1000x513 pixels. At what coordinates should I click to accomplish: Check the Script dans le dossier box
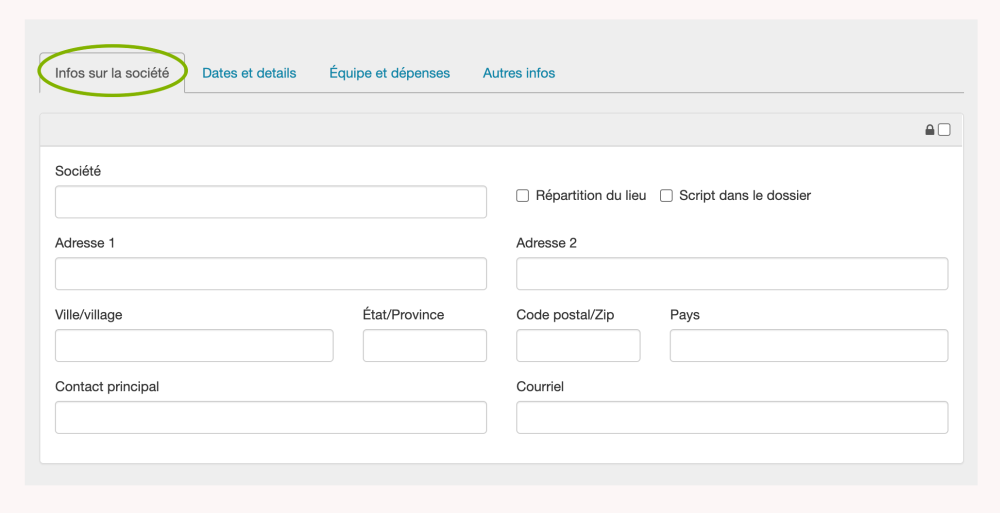pyautogui.click(x=666, y=196)
